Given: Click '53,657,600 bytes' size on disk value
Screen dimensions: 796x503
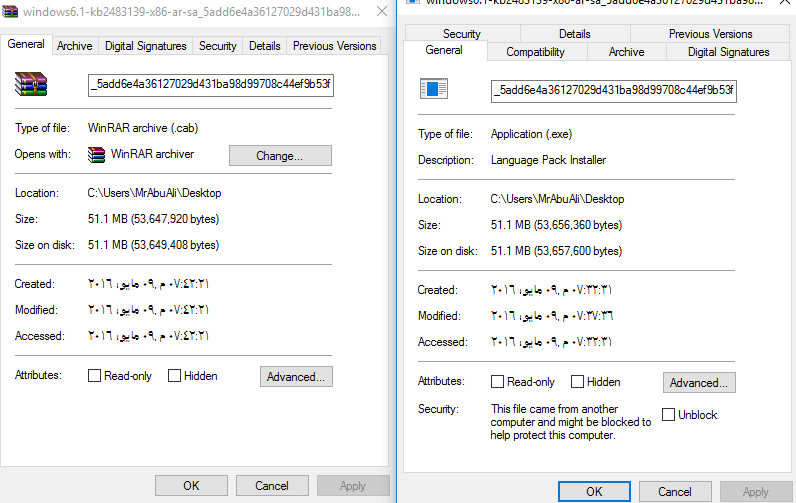Looking at the screenshot, I should pos(578,251).
